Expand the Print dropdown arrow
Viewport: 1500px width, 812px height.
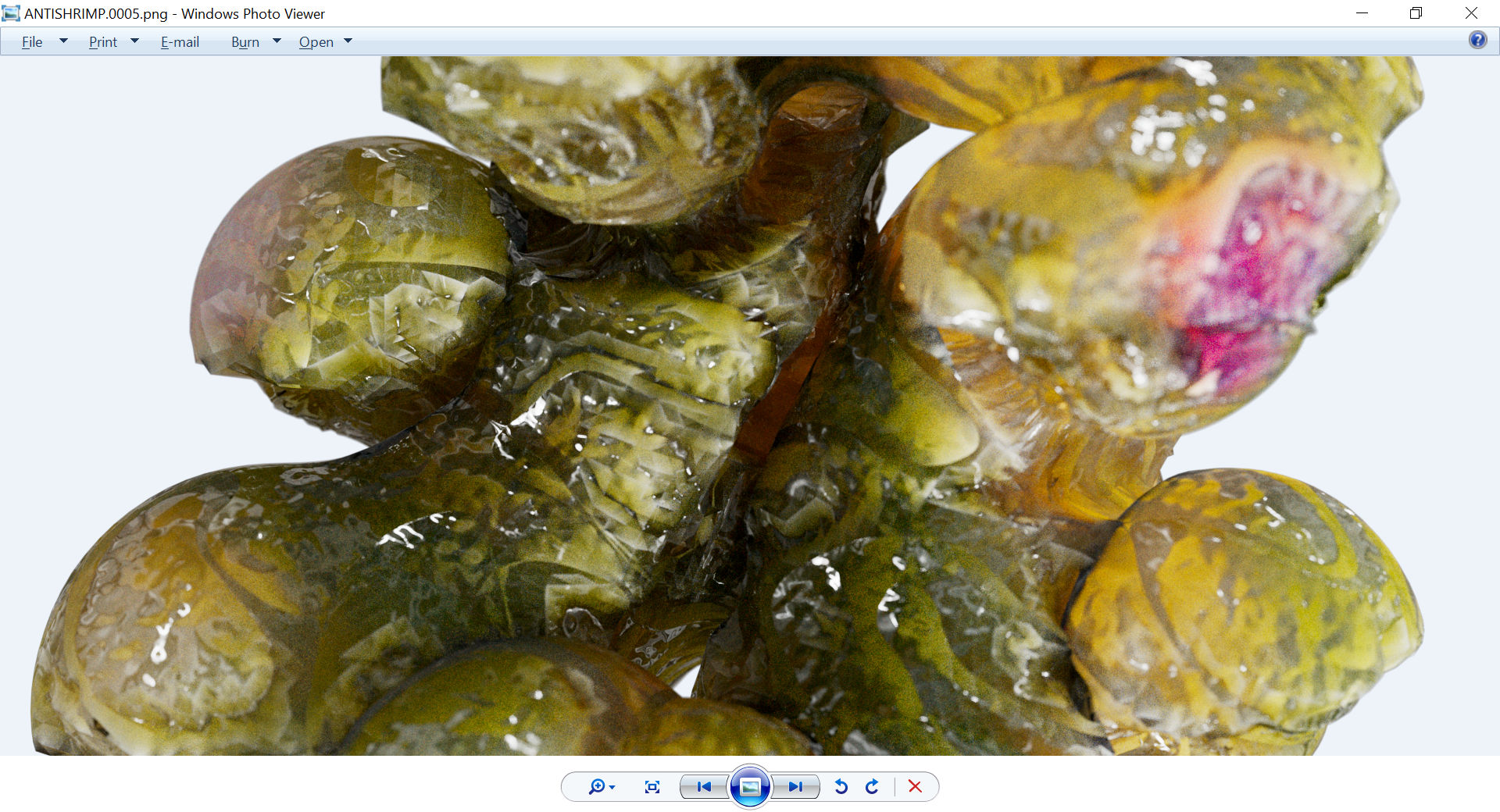pos(134,41)
